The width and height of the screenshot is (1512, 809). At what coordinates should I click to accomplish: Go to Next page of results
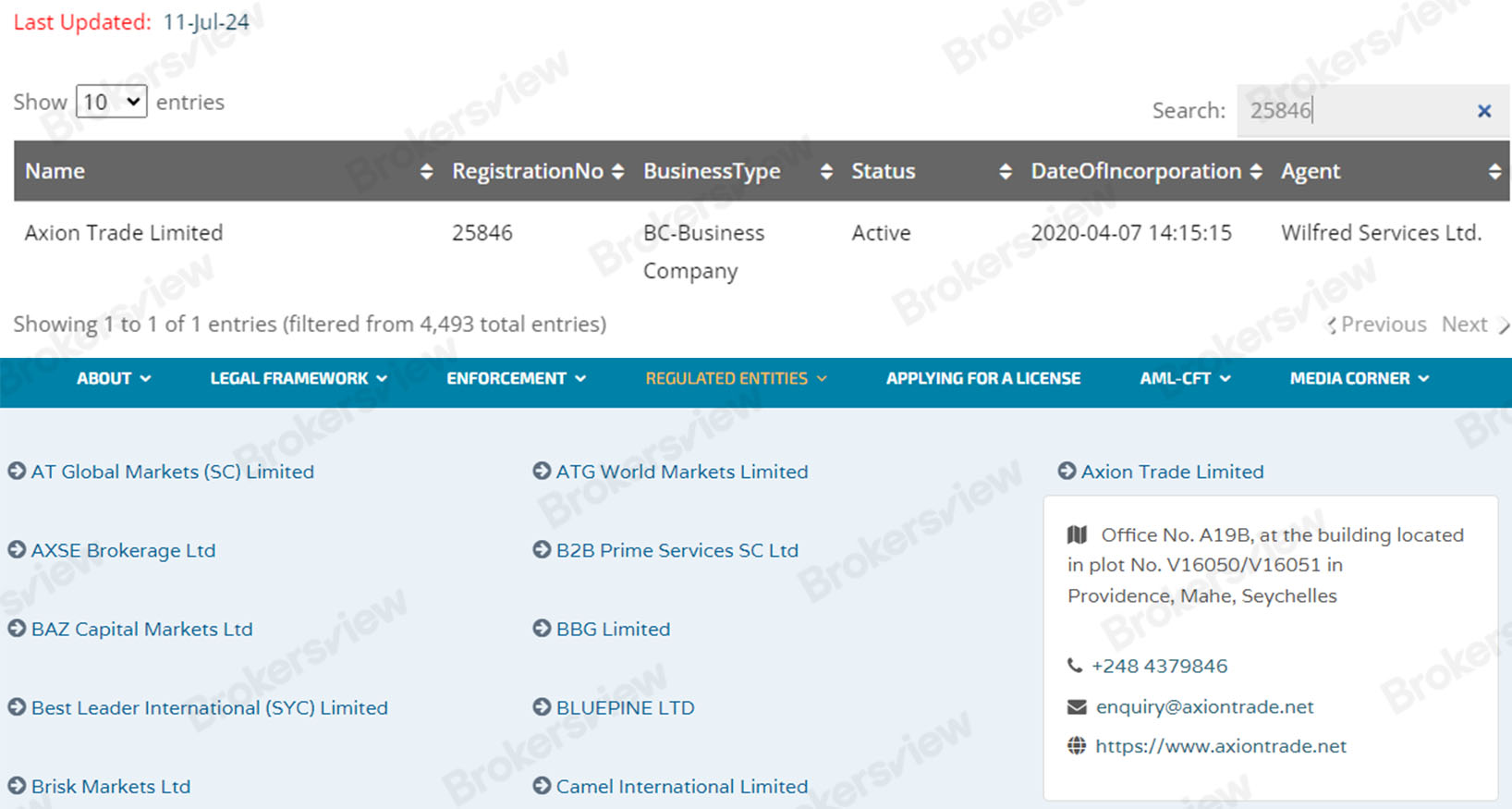pos(1475,325)
